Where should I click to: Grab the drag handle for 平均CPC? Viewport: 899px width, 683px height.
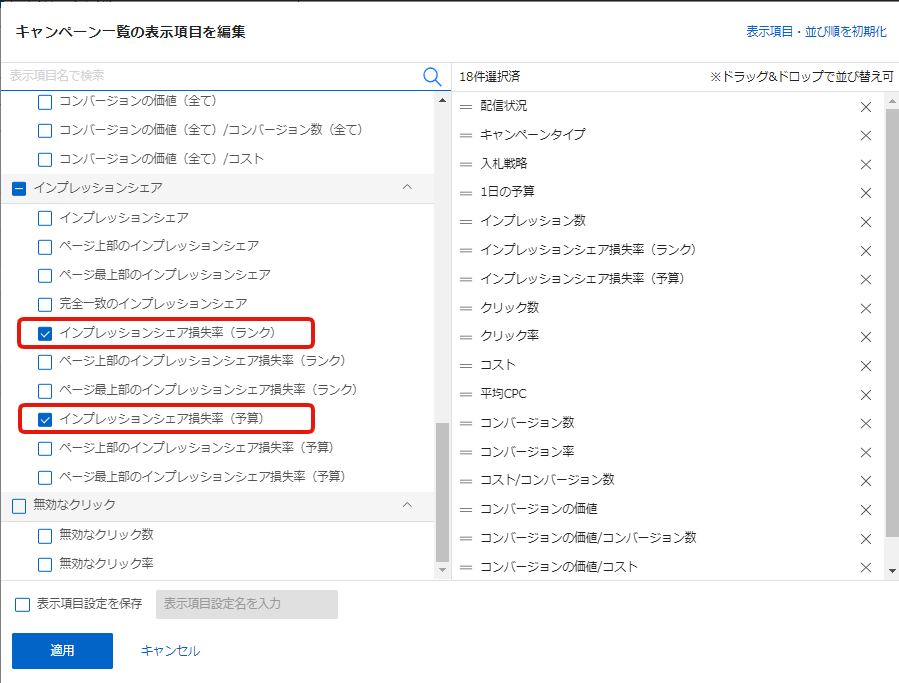pos(466,395)
